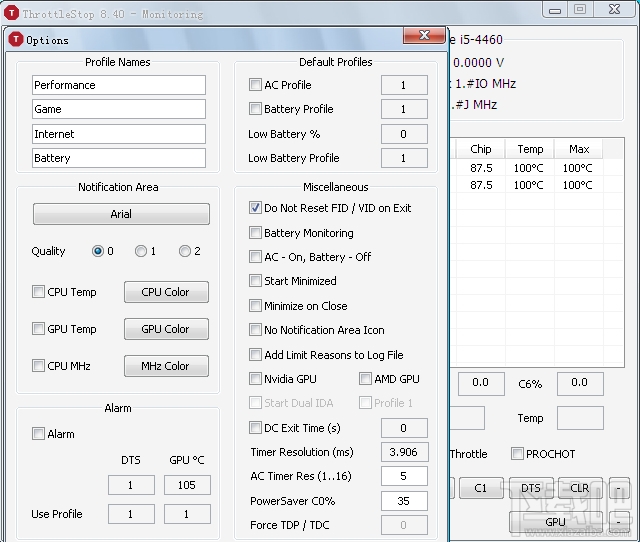Screen dimensions: 640x542
Task: Select Quality radio option 1
Action: (141, 251)
